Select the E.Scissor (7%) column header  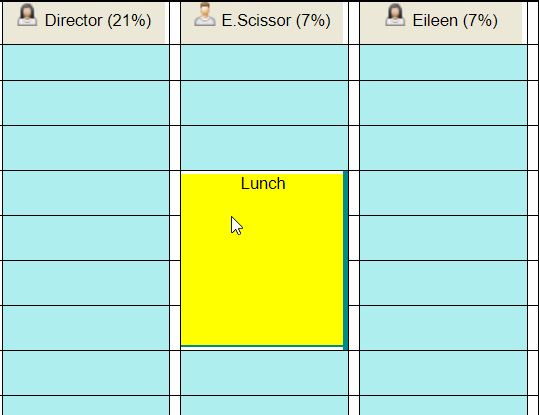[x=262, y=23]
